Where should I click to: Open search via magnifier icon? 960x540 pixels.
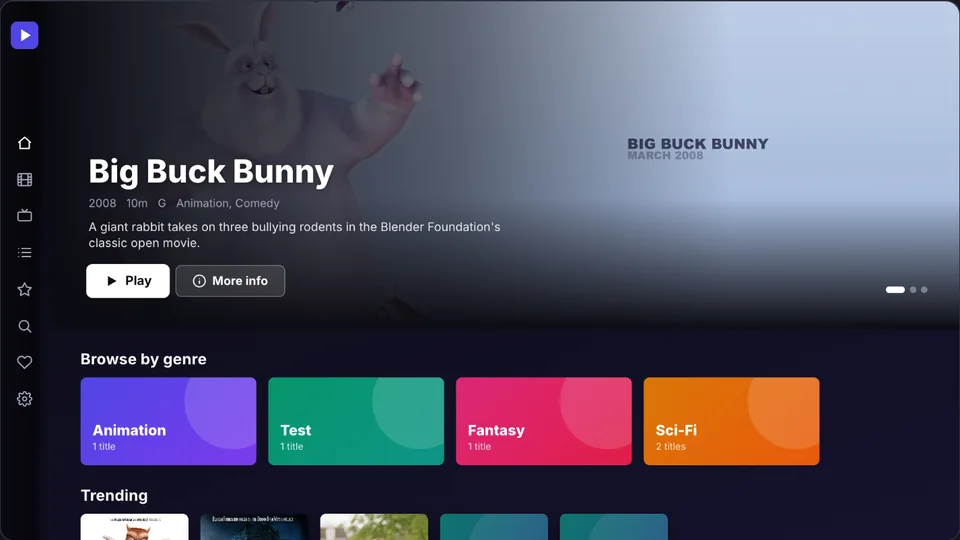(24, 326)
